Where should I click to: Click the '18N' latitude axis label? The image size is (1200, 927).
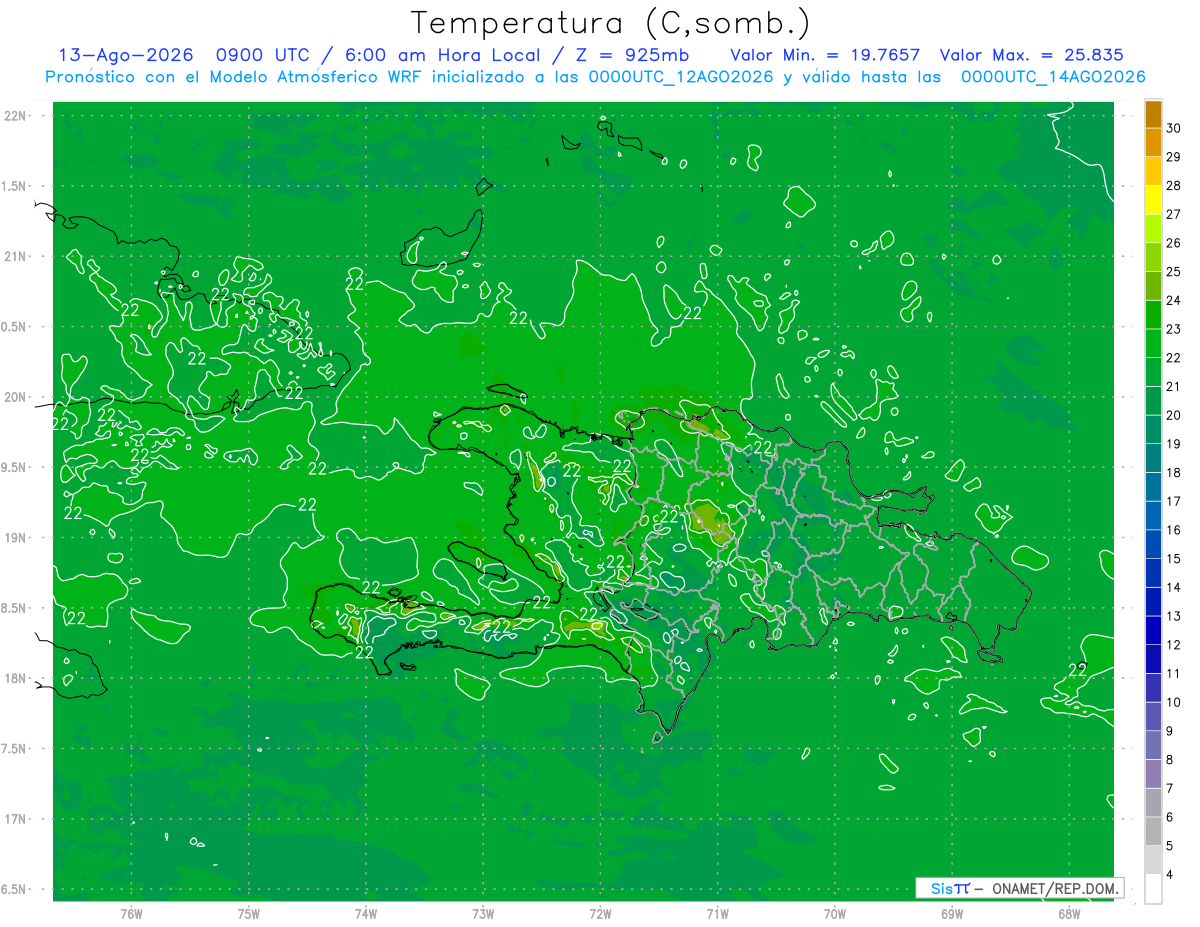coord(17,678)
